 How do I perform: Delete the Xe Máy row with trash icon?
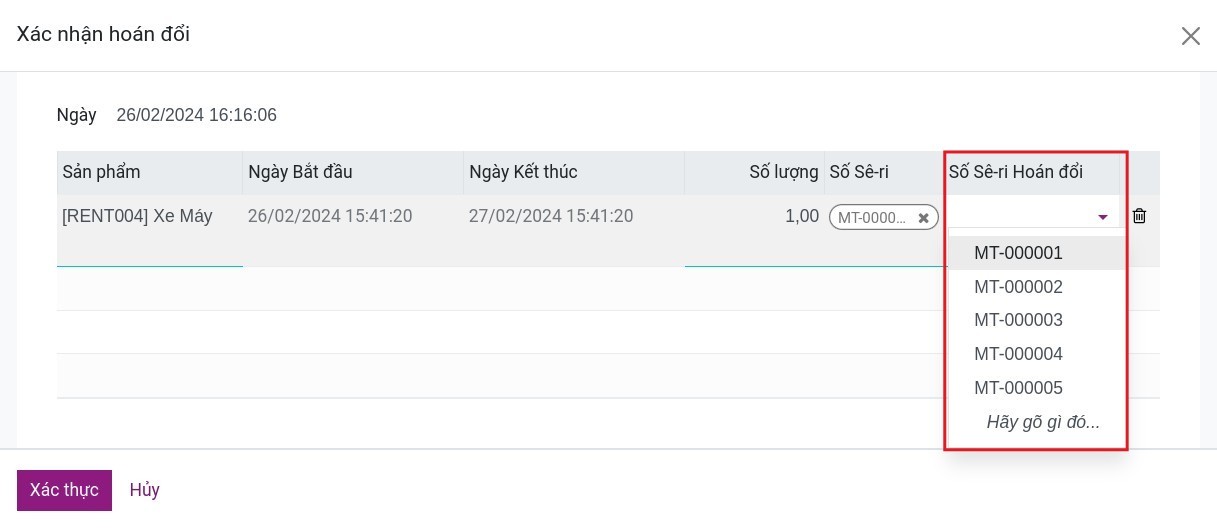point(1139,216)
